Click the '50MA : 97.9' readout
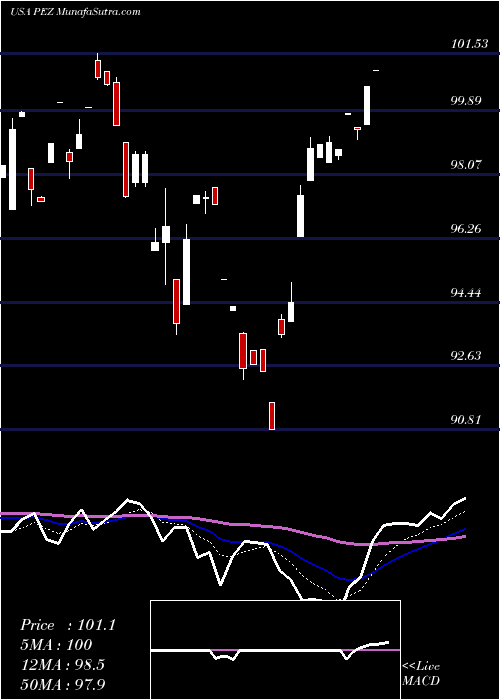The width and height of the screenshot is (500, 700). (x=62, y=684)
